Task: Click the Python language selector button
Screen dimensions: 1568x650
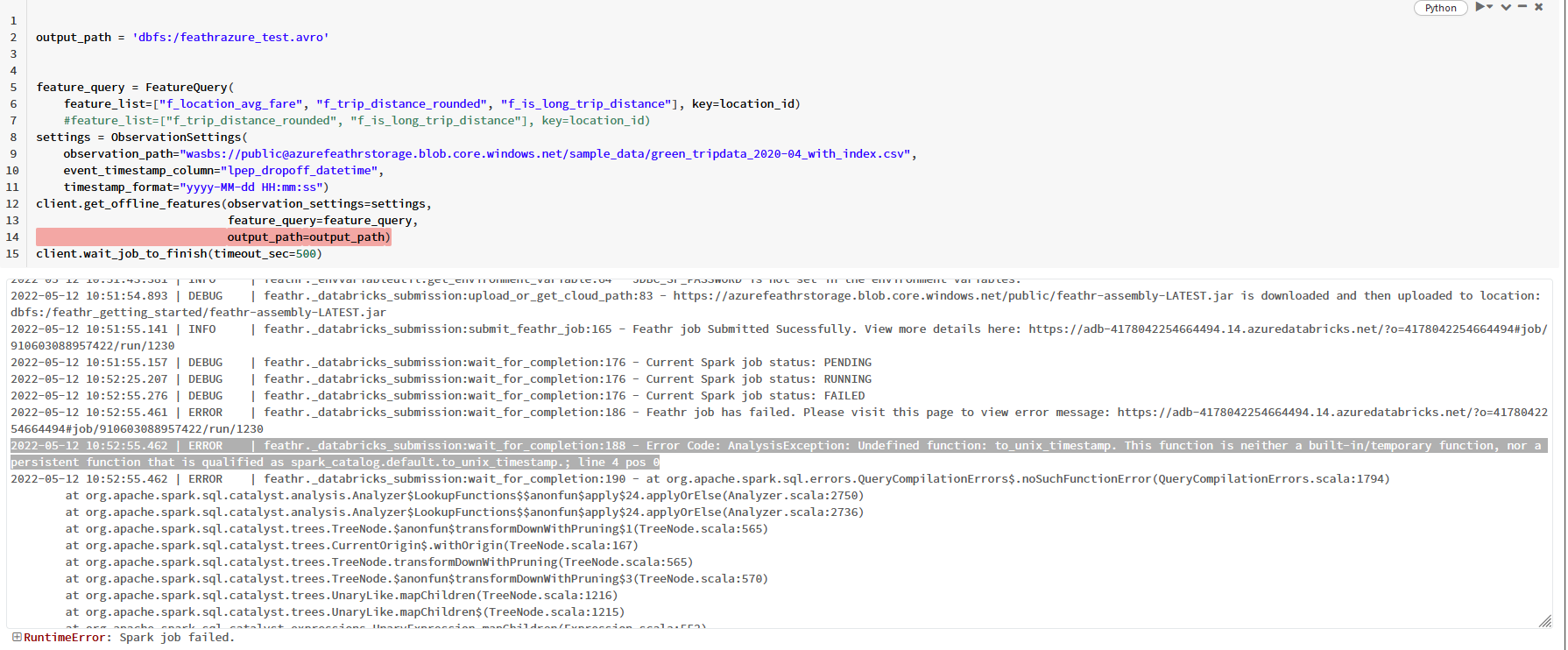Action: coord(1440,8)
